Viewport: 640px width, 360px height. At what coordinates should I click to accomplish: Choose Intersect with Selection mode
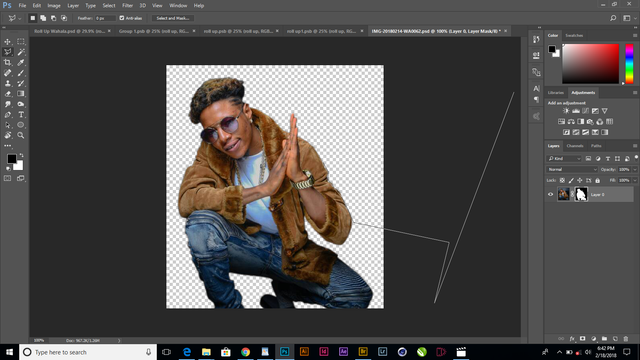pos(64,18)
